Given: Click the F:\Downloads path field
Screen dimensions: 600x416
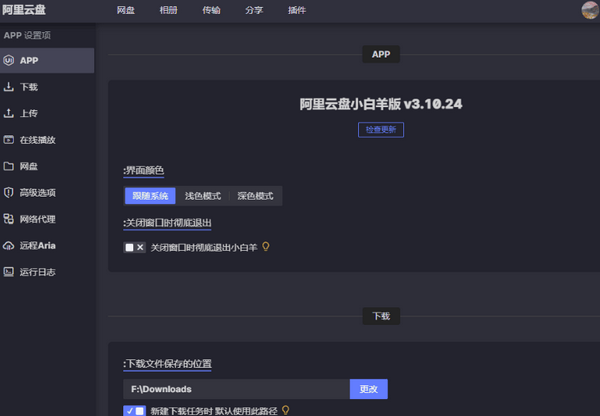Looking at the screenshot, I should (x=236, y=389).
